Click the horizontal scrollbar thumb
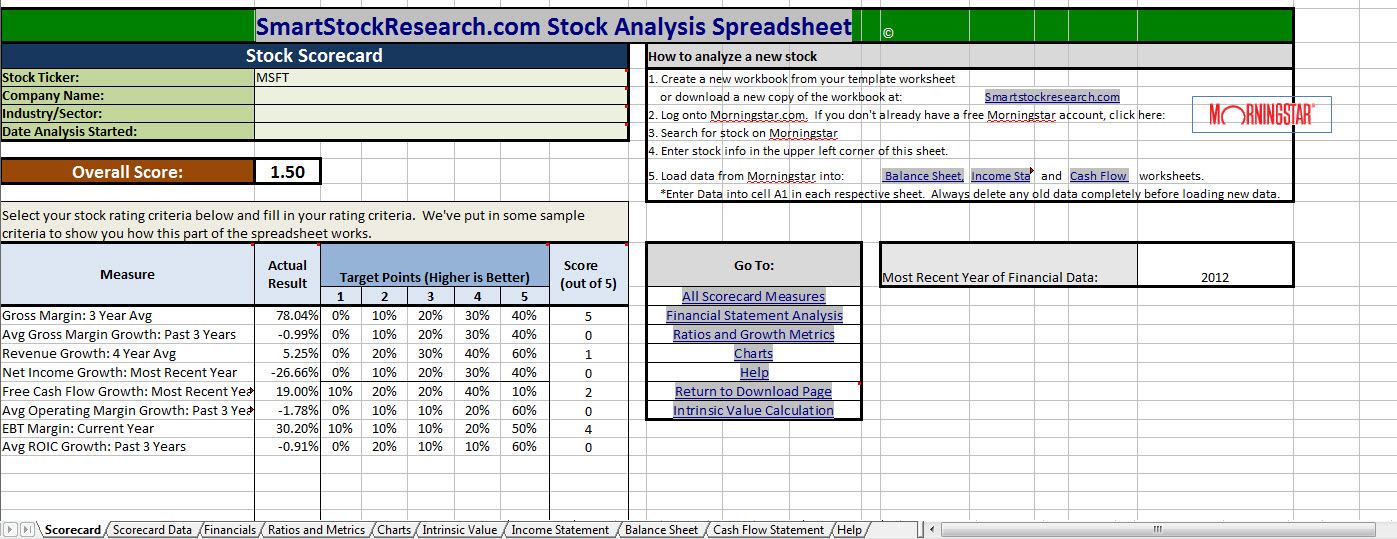Image resolution: width=1397 pixels, height=539 pixels. click(x=1157, y=529)
